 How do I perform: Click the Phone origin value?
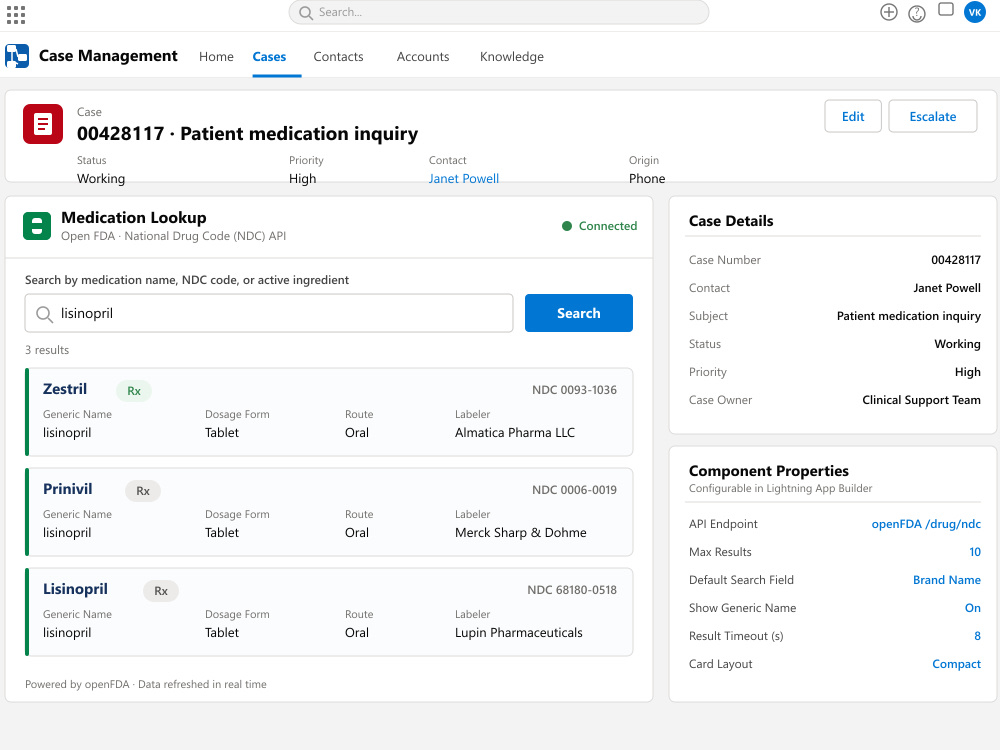pyautogui.click(x=647, y=179)
